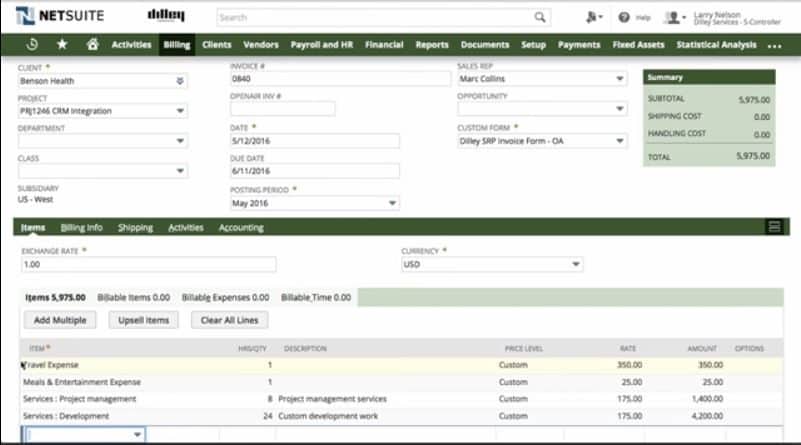This screenshot has width=801, height=445.
Task: Open the Payroll and HR menu
Action: (322, 45)
